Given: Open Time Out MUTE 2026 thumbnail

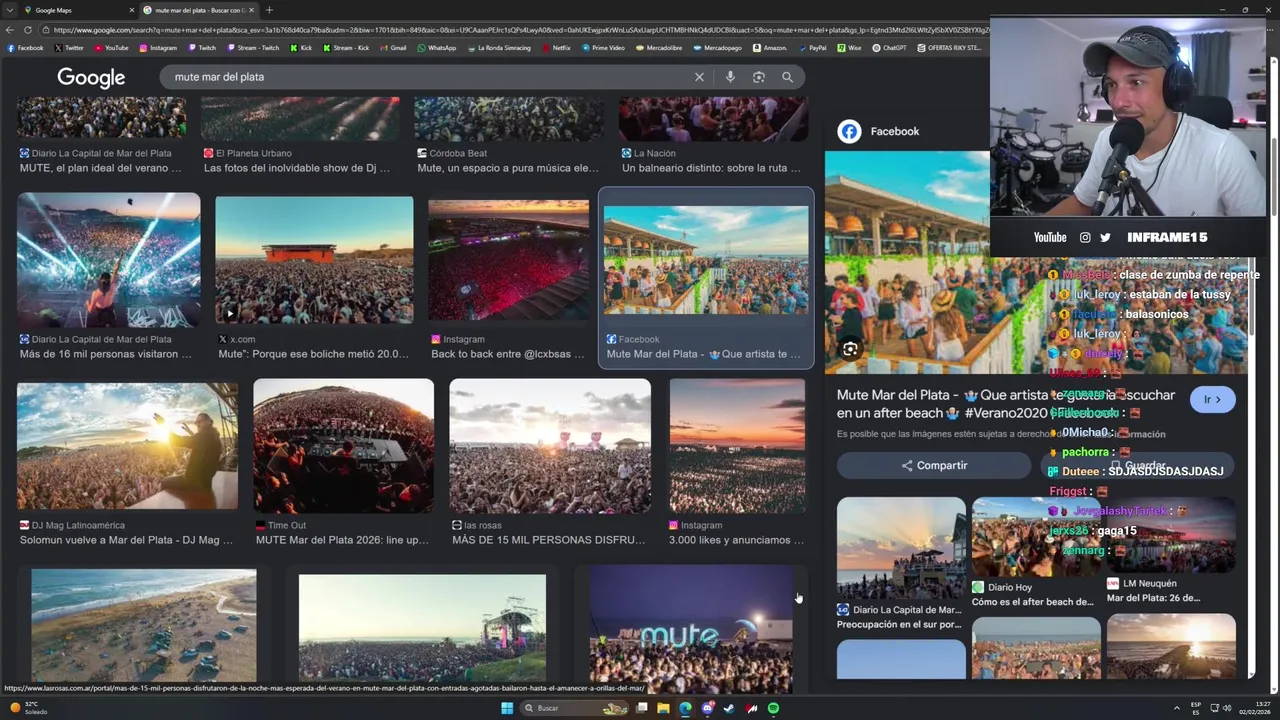Looking at the screenshot, I should pyautogui.click(x=343, y=446).
